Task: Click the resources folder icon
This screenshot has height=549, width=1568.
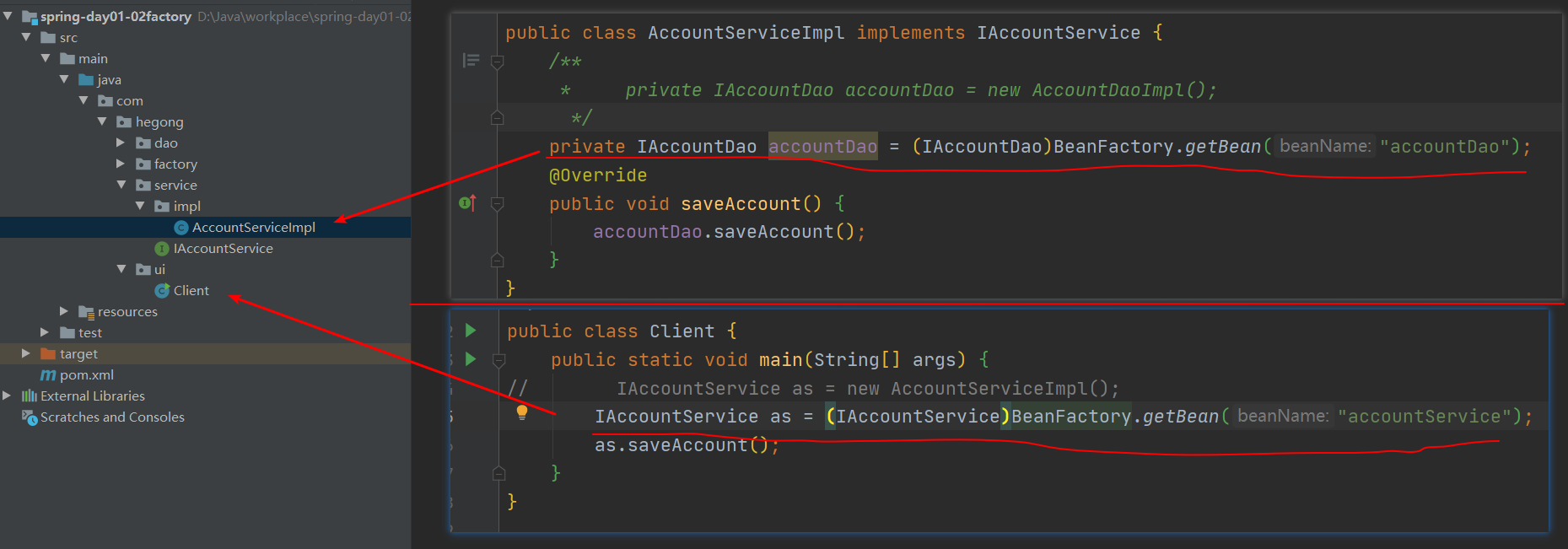Action: click(x=86, y=312)
